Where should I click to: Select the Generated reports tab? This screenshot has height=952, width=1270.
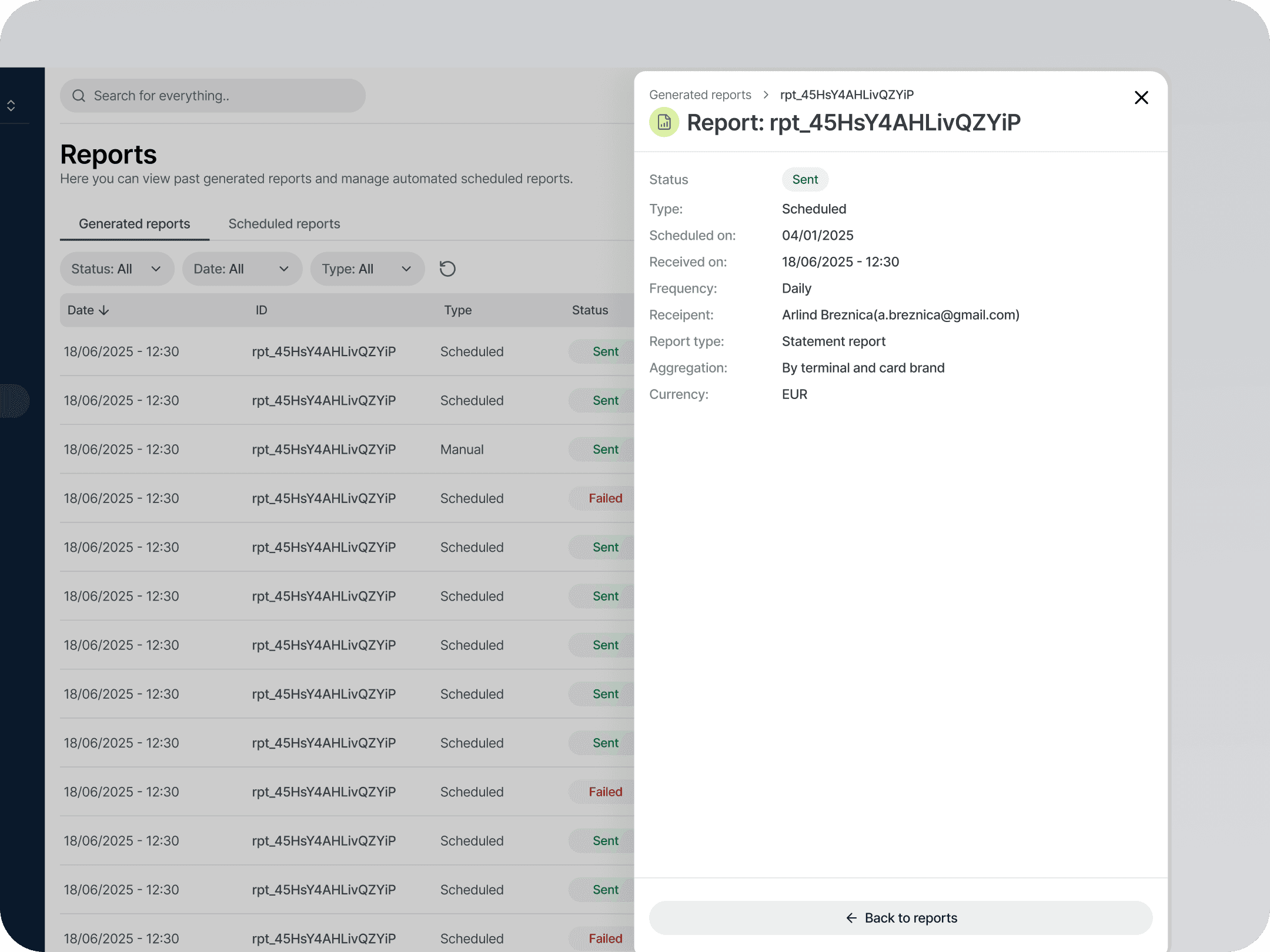click(x=134, y=224)
